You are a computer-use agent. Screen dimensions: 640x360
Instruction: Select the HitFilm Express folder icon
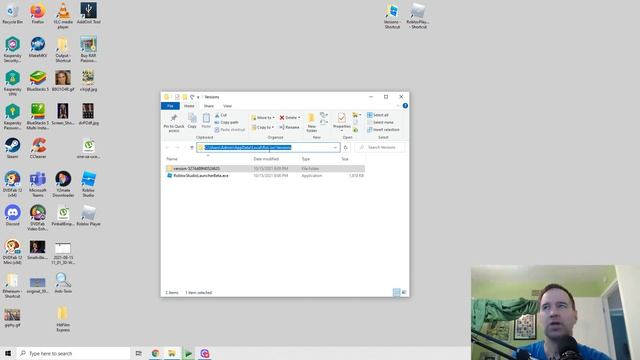tap(63, 319)
